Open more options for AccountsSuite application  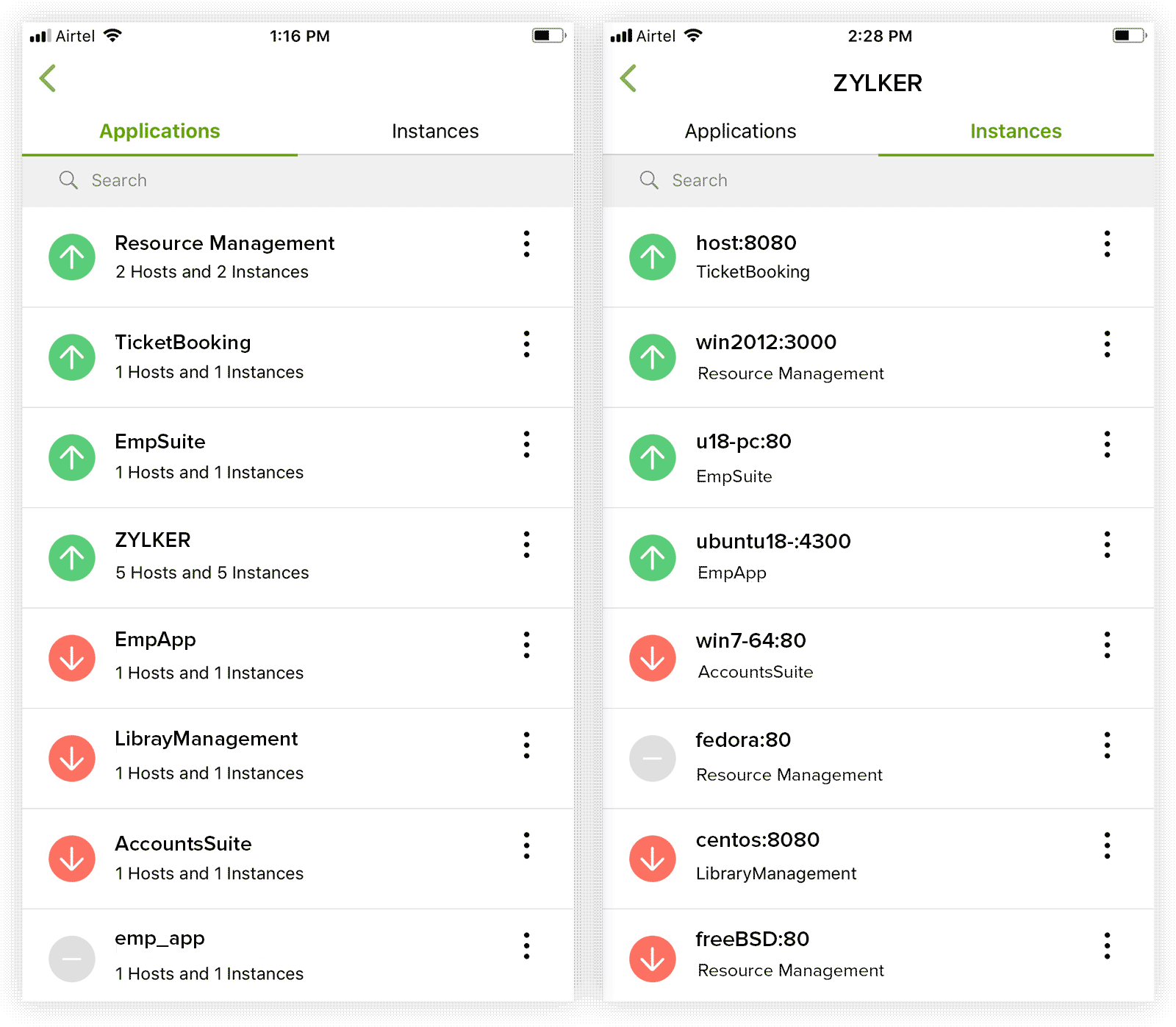click(x=526, y=845)
